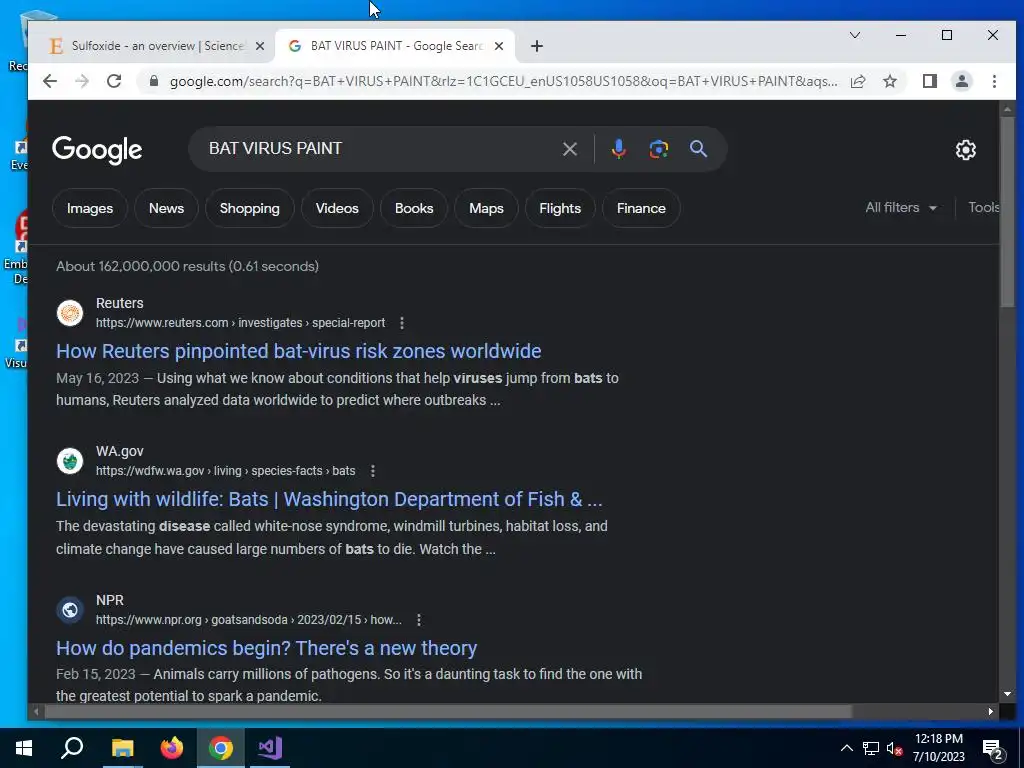Screen dimensions: 1024x768
Task: Click the NPR globe favicon
Action: click(x=70, y=610)
